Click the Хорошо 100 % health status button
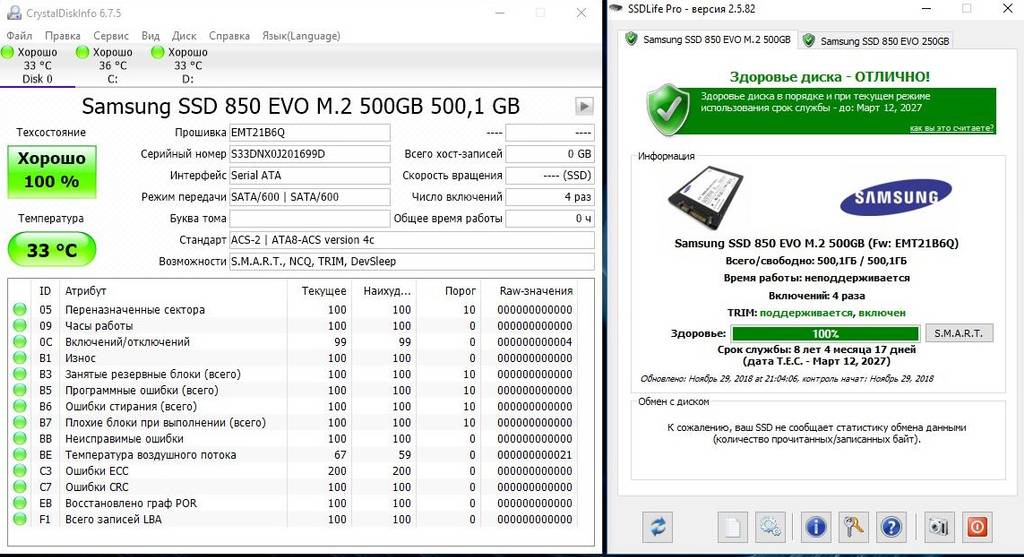 tap(52, 172)
